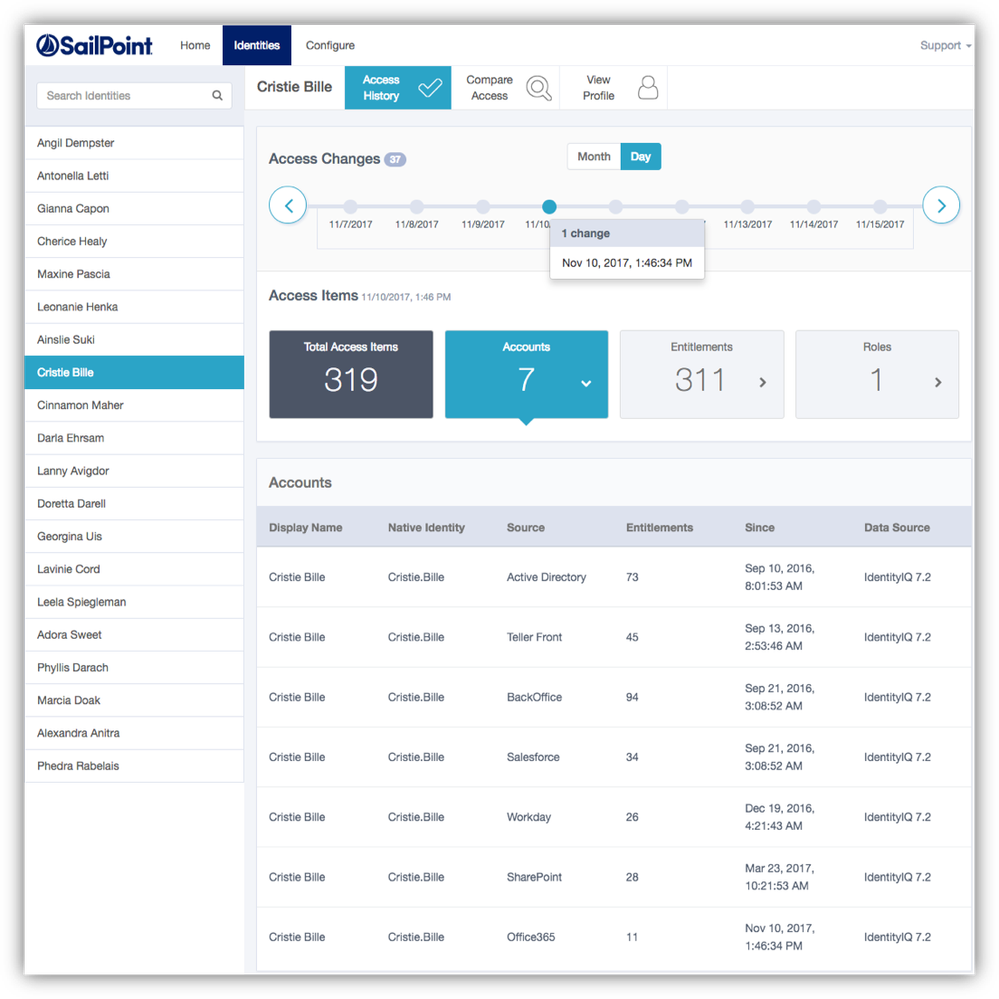This screenshot has width=999, height=999.
Task: Click the Compare Access magnifier icon
Action: [539, 88]
